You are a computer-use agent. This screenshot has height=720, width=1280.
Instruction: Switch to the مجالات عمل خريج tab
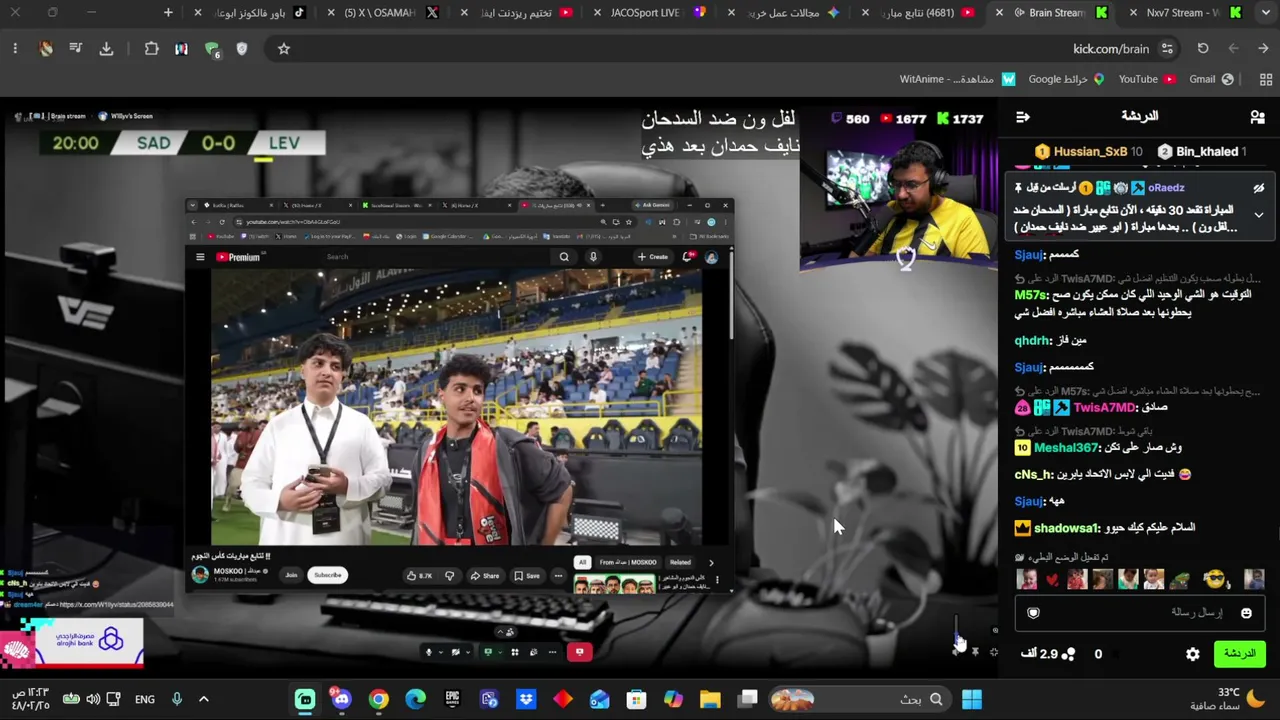click(790, 13)
